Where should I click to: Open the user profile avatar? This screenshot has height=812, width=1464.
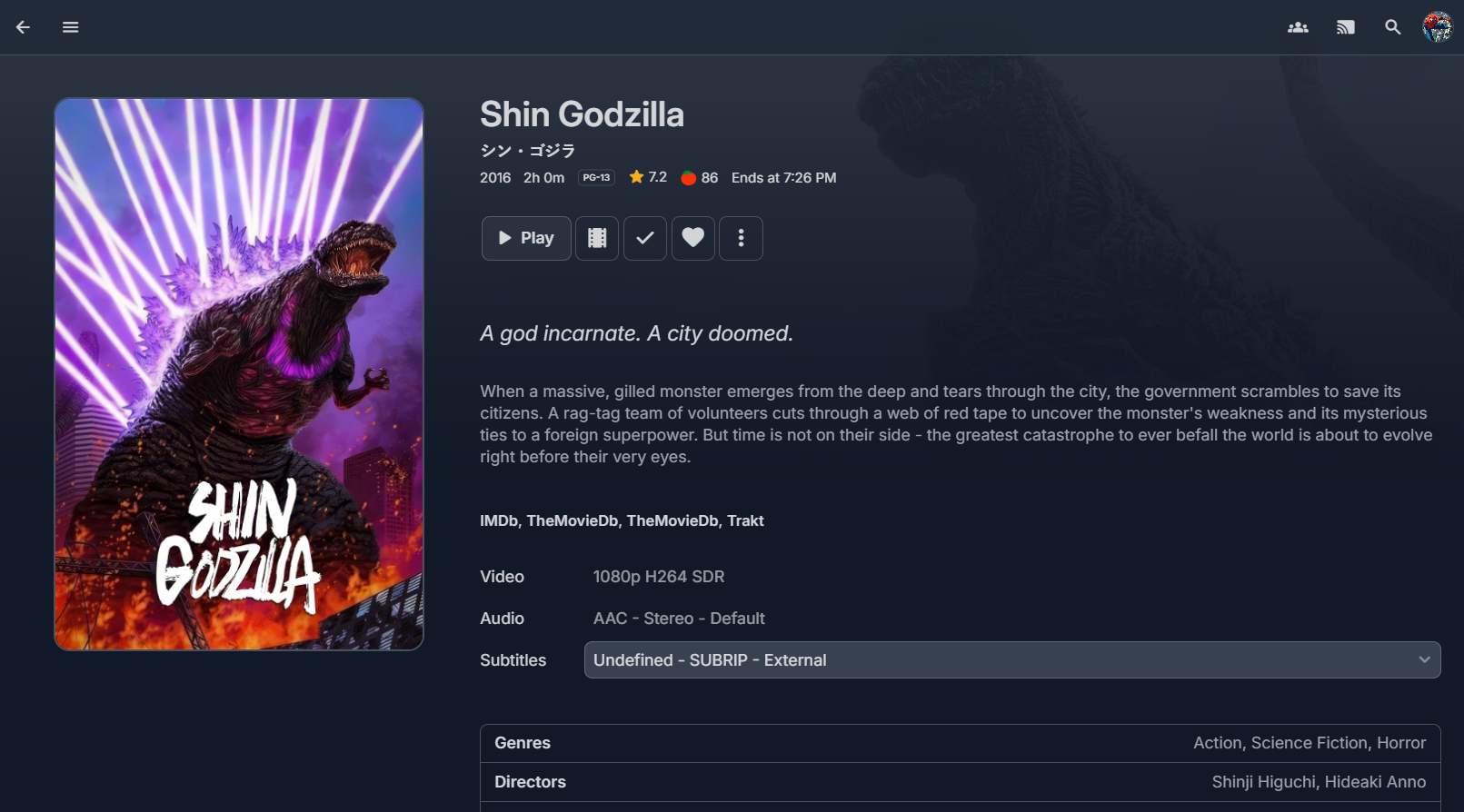1437,27
